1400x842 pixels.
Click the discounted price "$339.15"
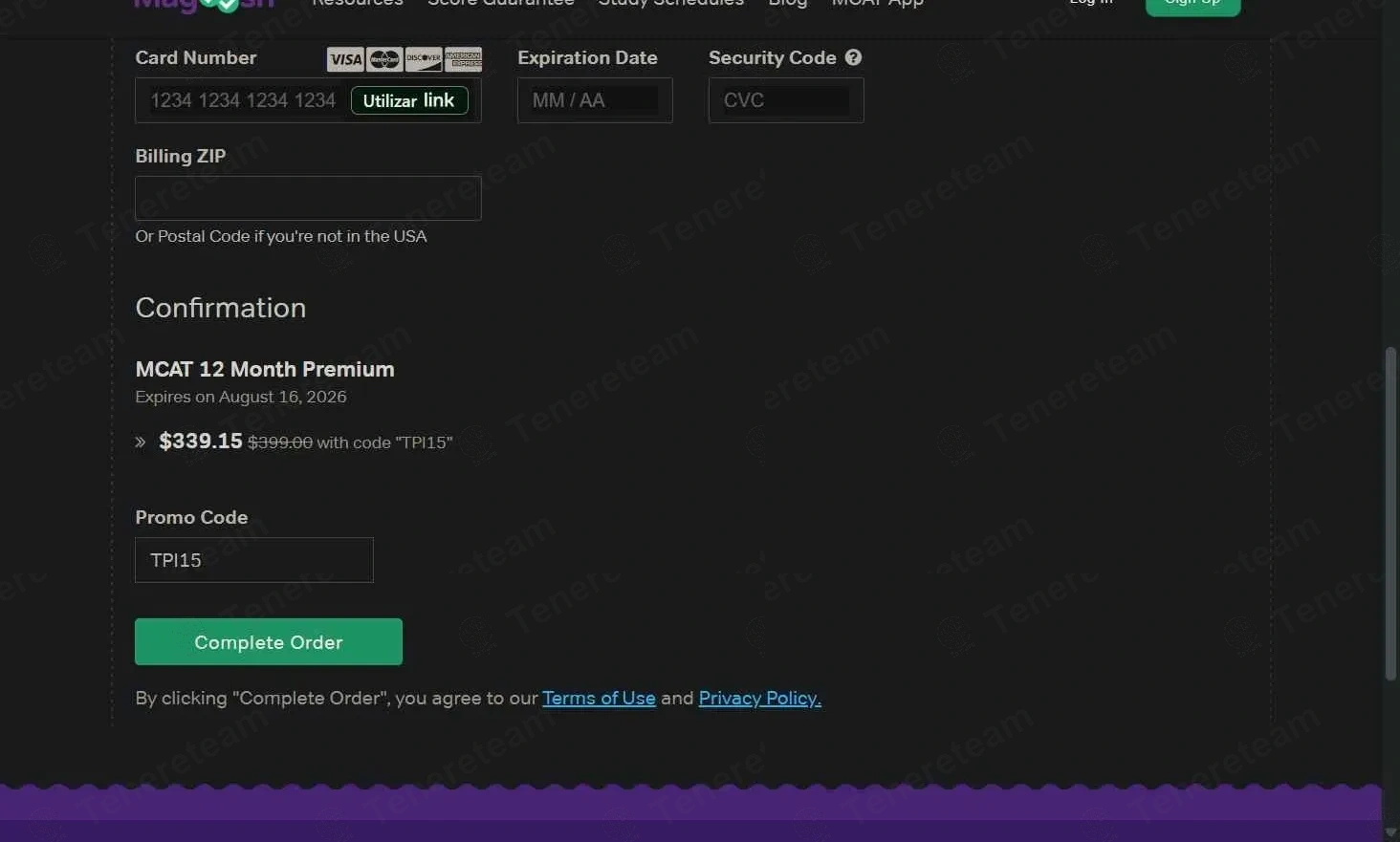pyautogui.click(x=201, y=441)
